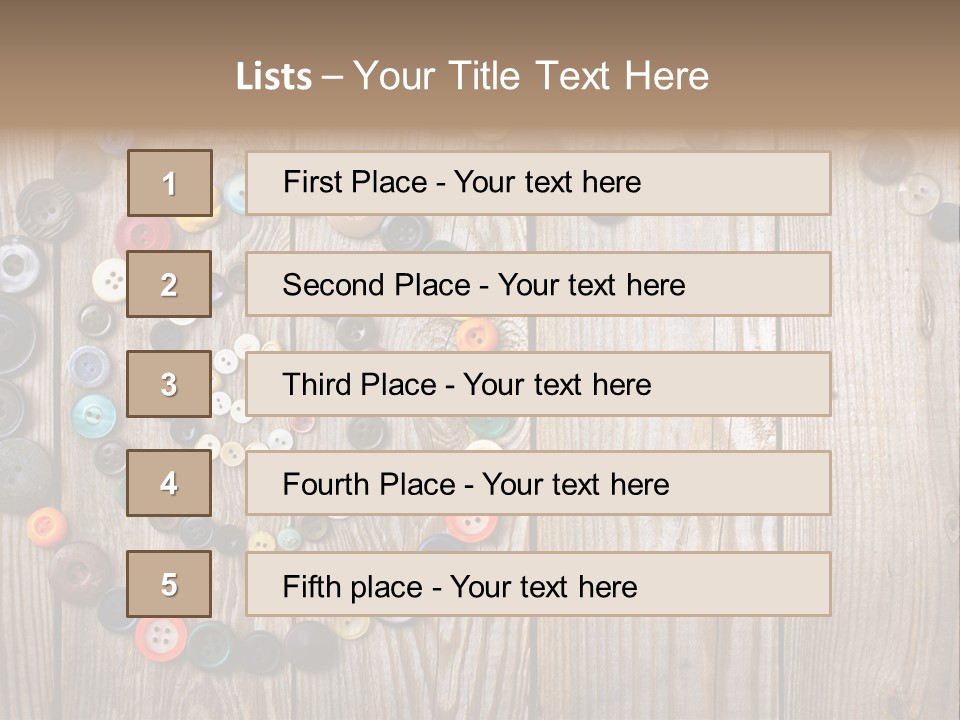Screen dimensions: 960x720
Task: Click the cream button left of box 2
Action: (x=110, y=279)
